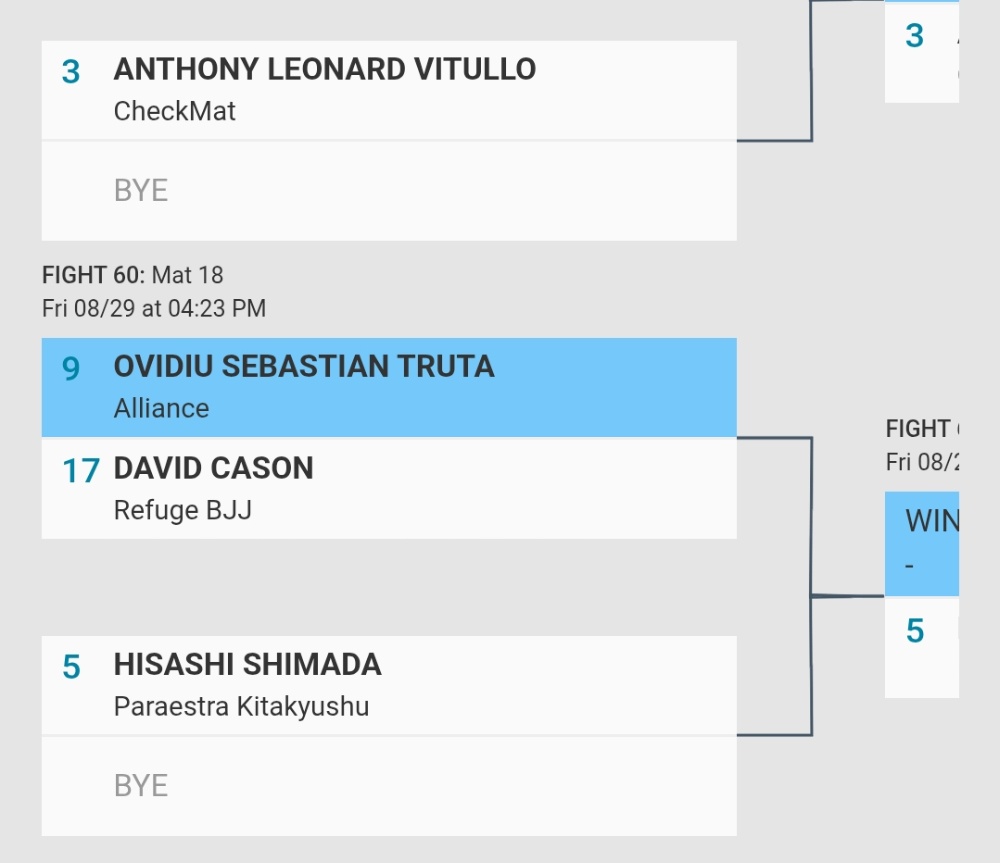Image resolution: width=1000 pixels, height=863 pixels.
Task: Click the Paraestra Kitakyushu team label
Action: pyautogui.click(x=241, y=706)
